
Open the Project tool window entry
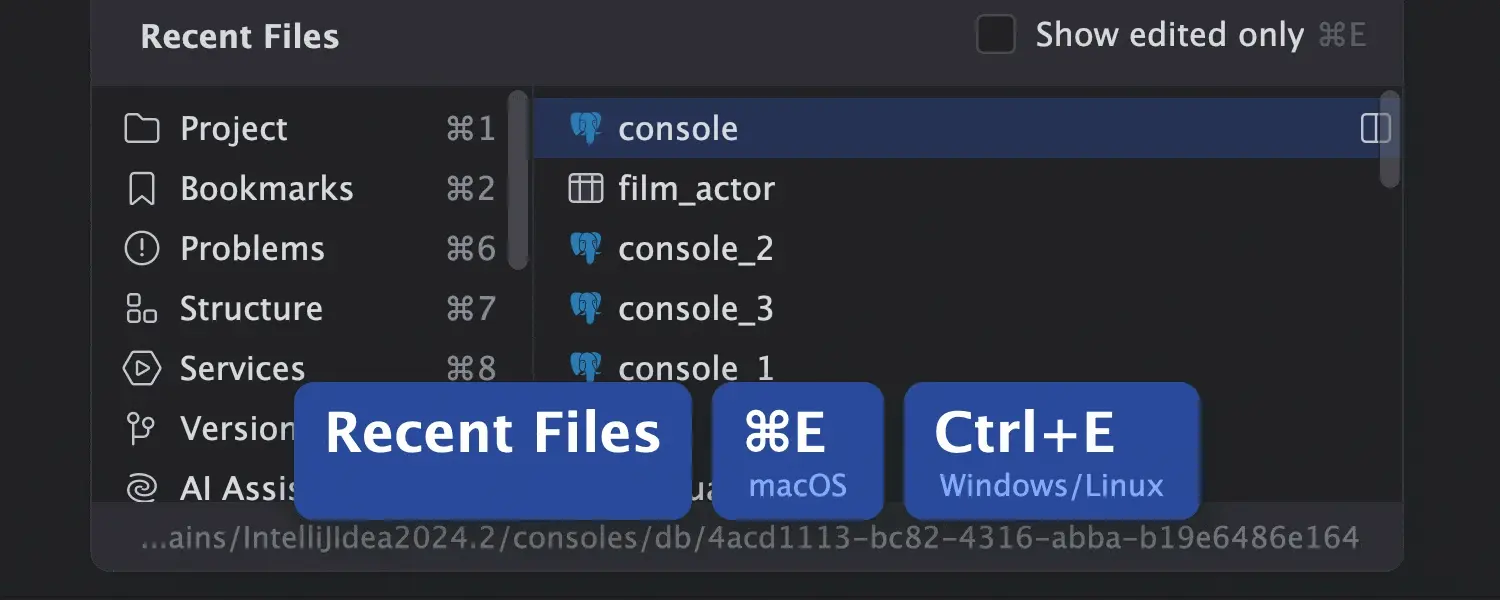point(233,128)
